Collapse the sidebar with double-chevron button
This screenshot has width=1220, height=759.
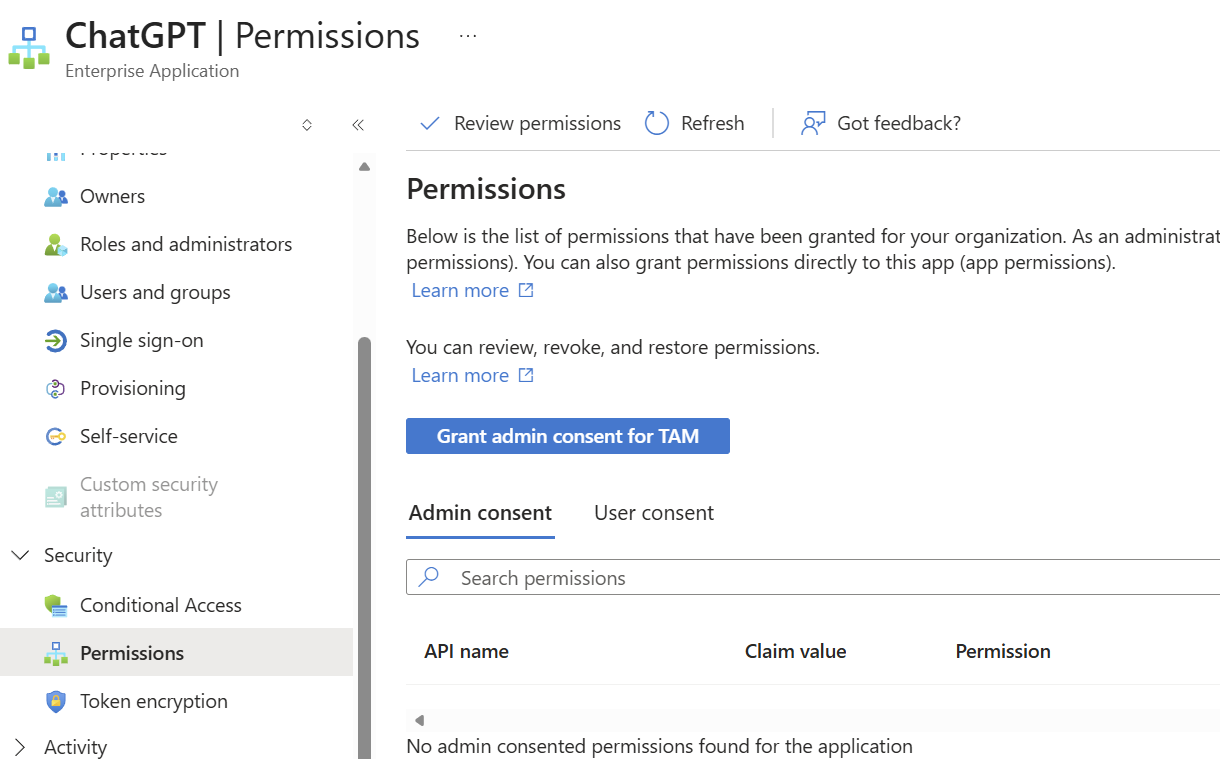tap(358, 125)
